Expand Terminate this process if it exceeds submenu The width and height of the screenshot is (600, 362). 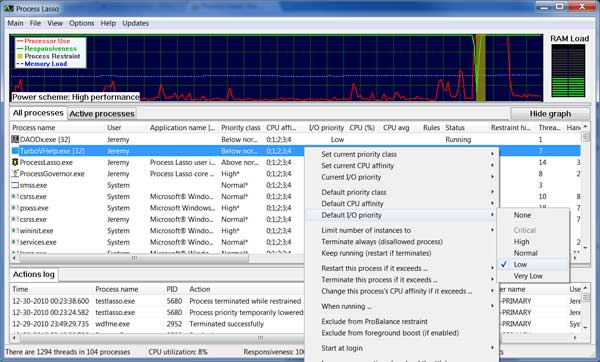pyautogui.click(x=402, y=280)
